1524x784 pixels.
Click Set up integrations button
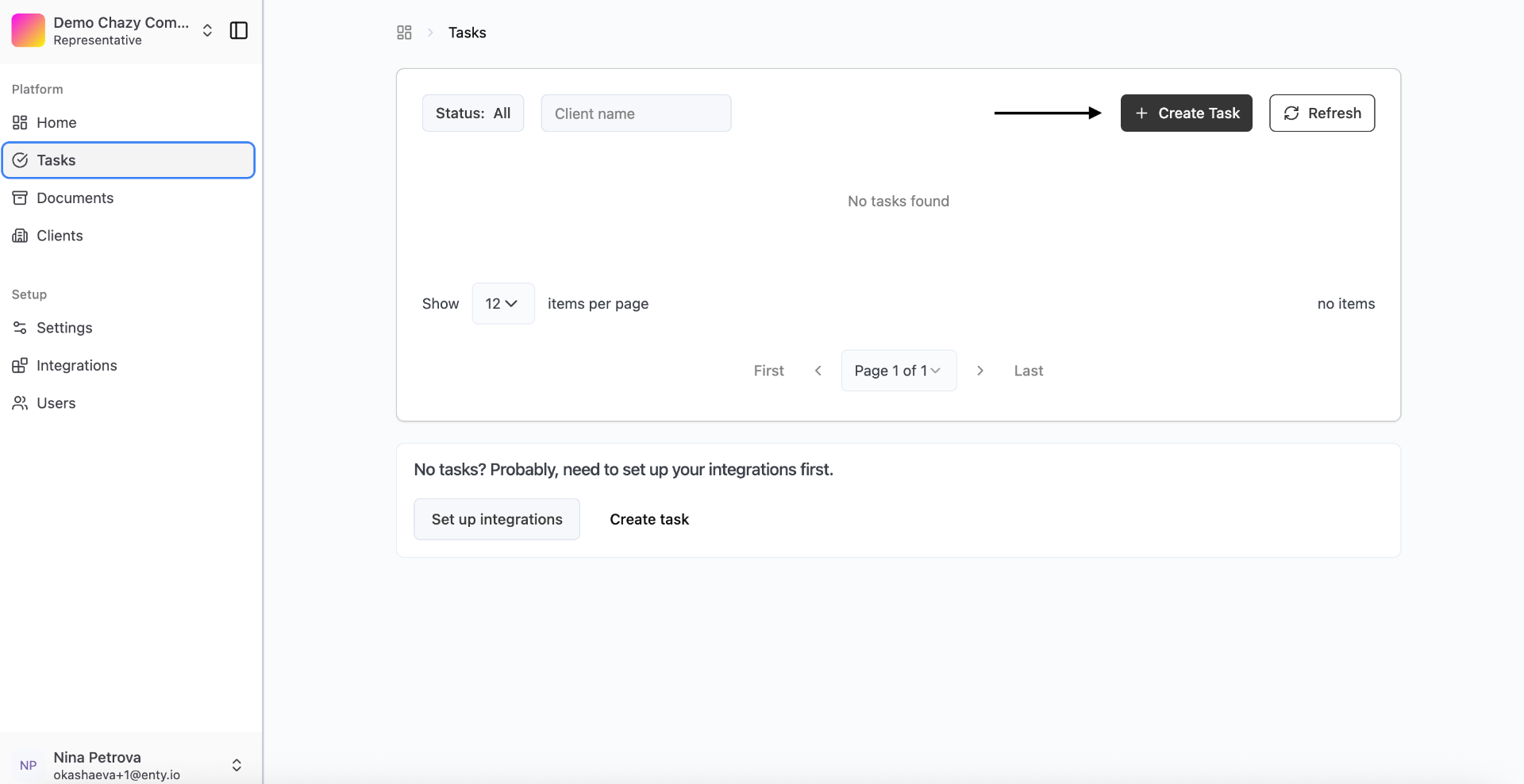tap(497, 520)
